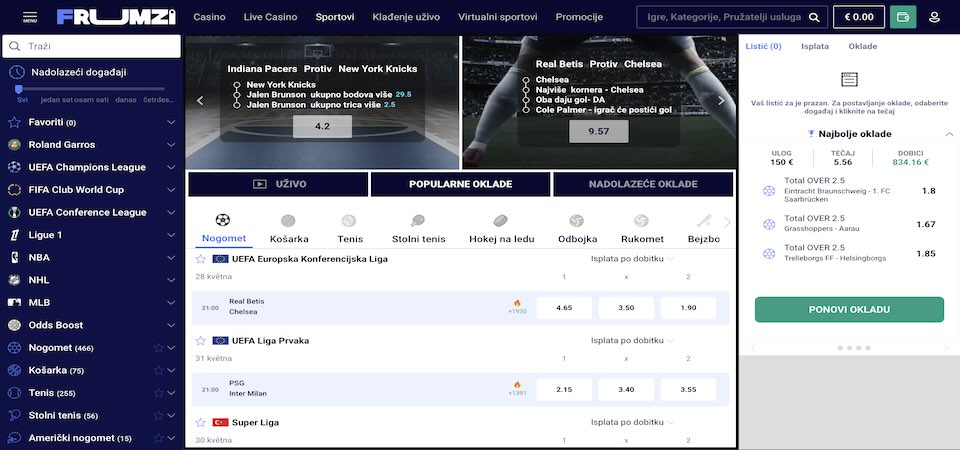Select the Košarka basketball sport icon
960x450 pixels.
[288, 220]
